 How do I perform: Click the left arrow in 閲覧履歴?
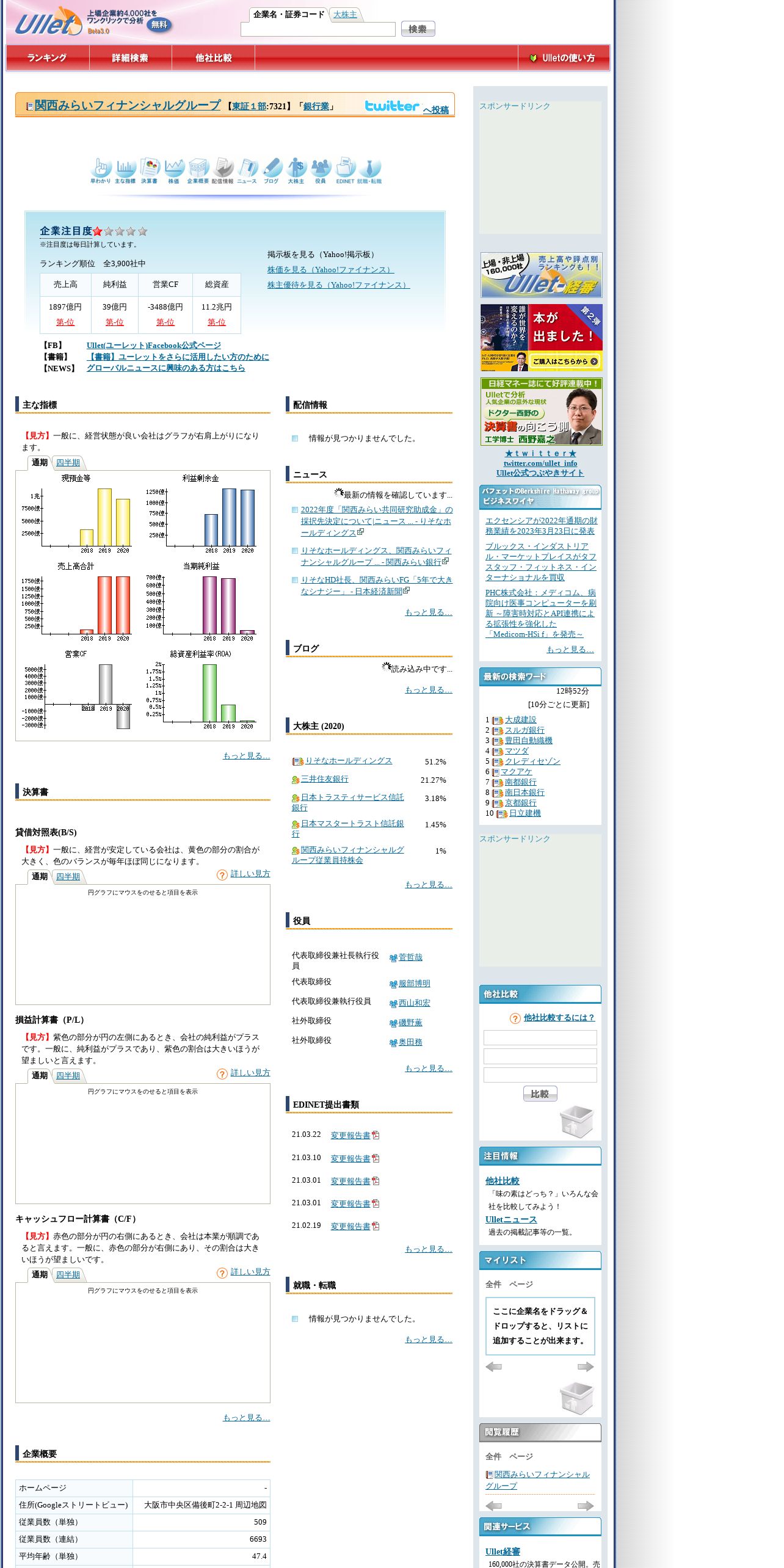pos(493,1506)
